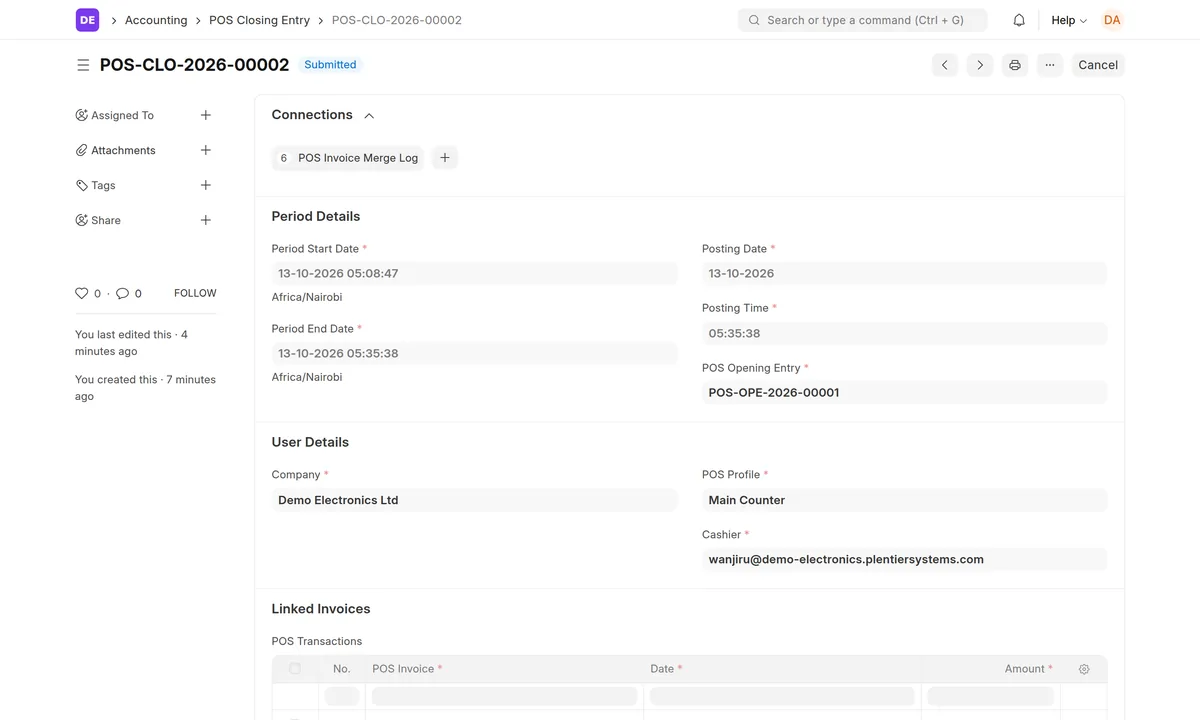Click the User Details section heading
The width and height of the screenshot is (1200, 720).
[310, 442]
